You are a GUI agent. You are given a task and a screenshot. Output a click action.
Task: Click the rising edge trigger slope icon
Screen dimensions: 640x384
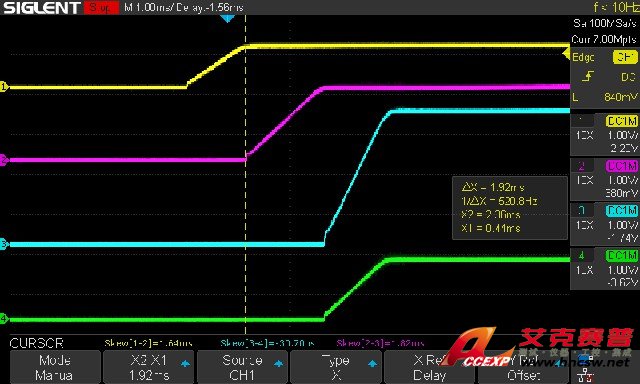[587, 76]
